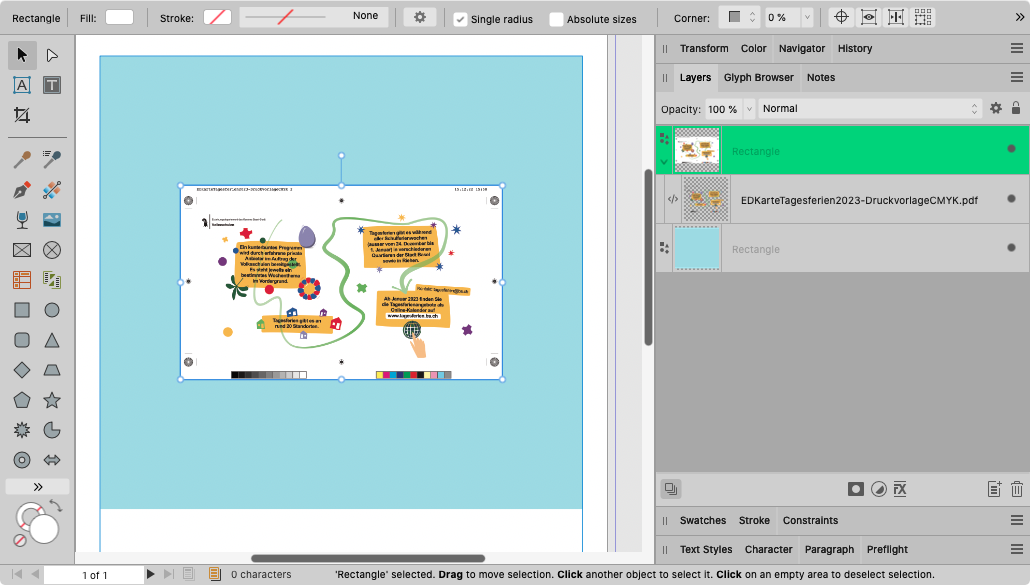The height and width of the screenshot is (585, 1030).
Task: Open the Layer Effects (fx) dialog
Action: tap(899, 489)
